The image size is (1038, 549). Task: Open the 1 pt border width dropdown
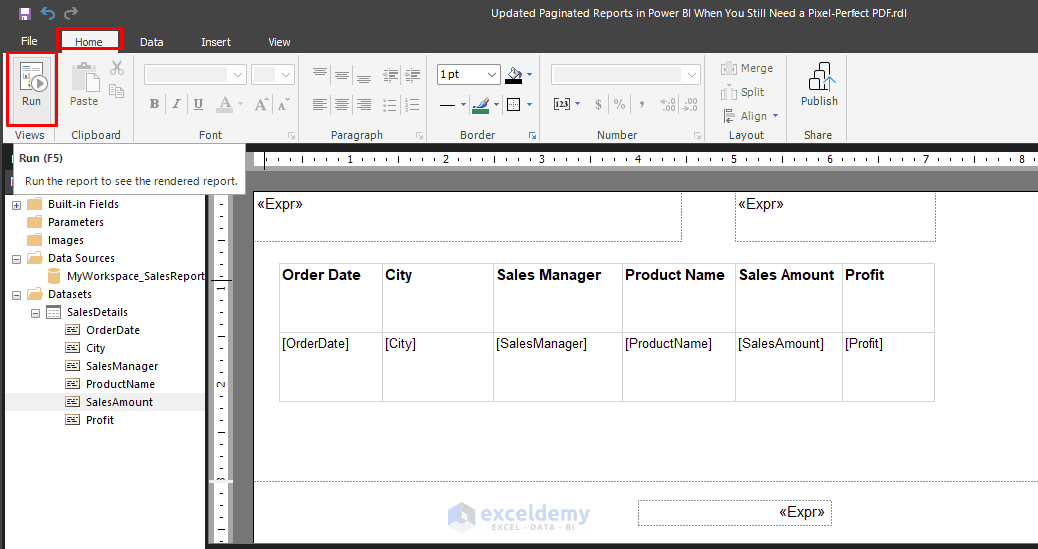[492, 75]
